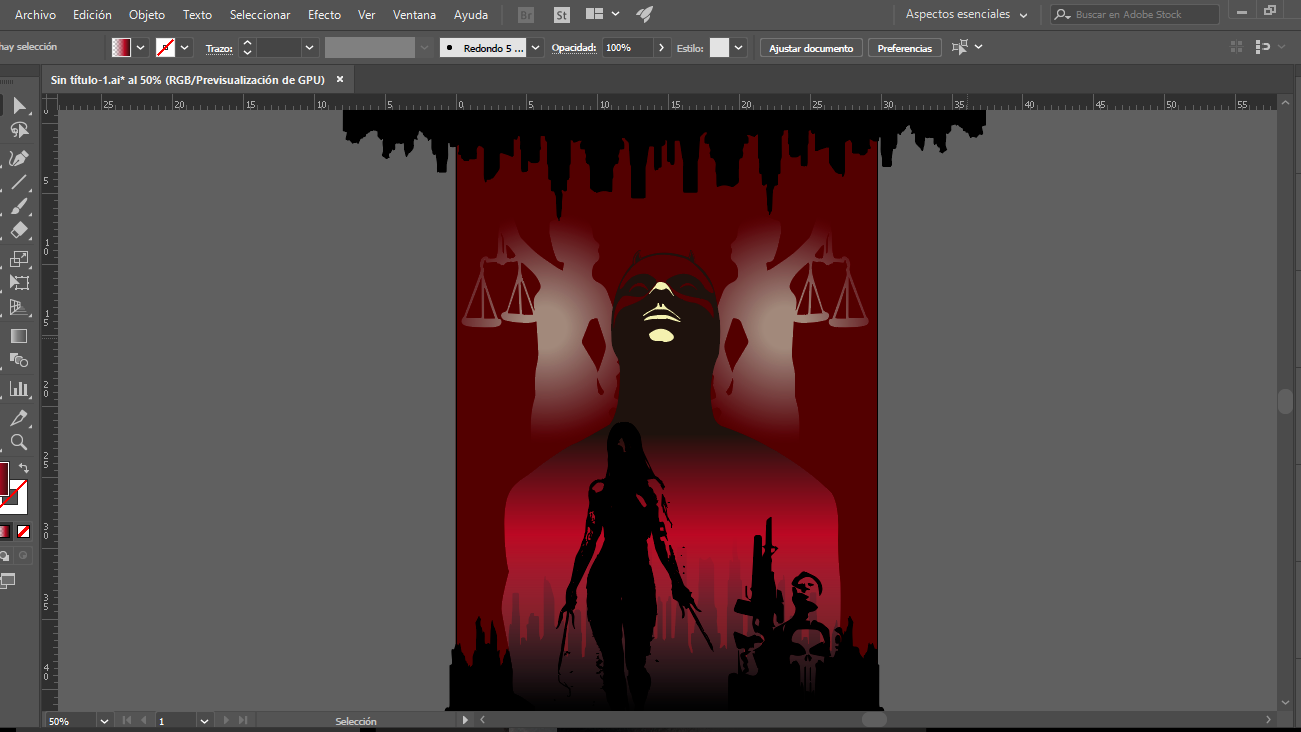Toggle Draw Behind drawing mode
The width and height of the screenshot is (1301, 732).
coord(6,555)
